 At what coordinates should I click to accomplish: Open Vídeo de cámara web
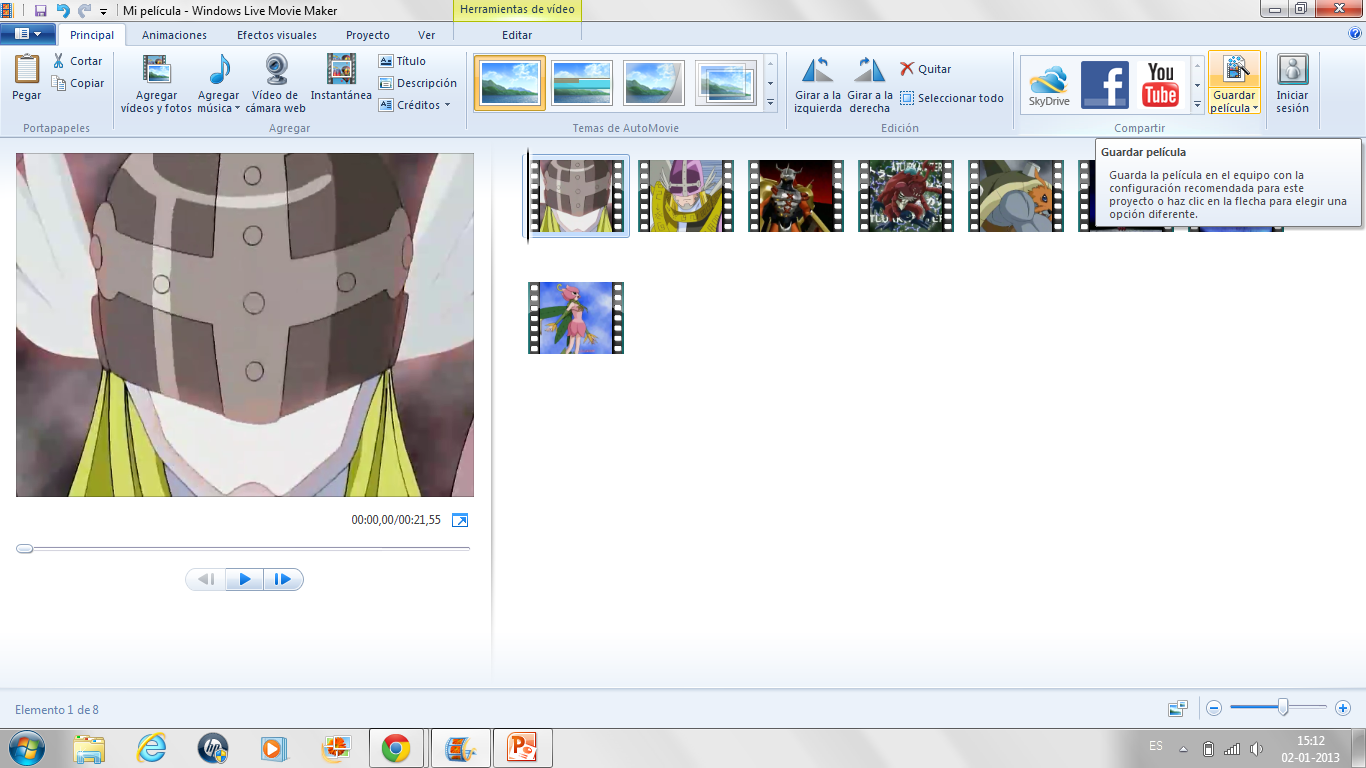276,83
